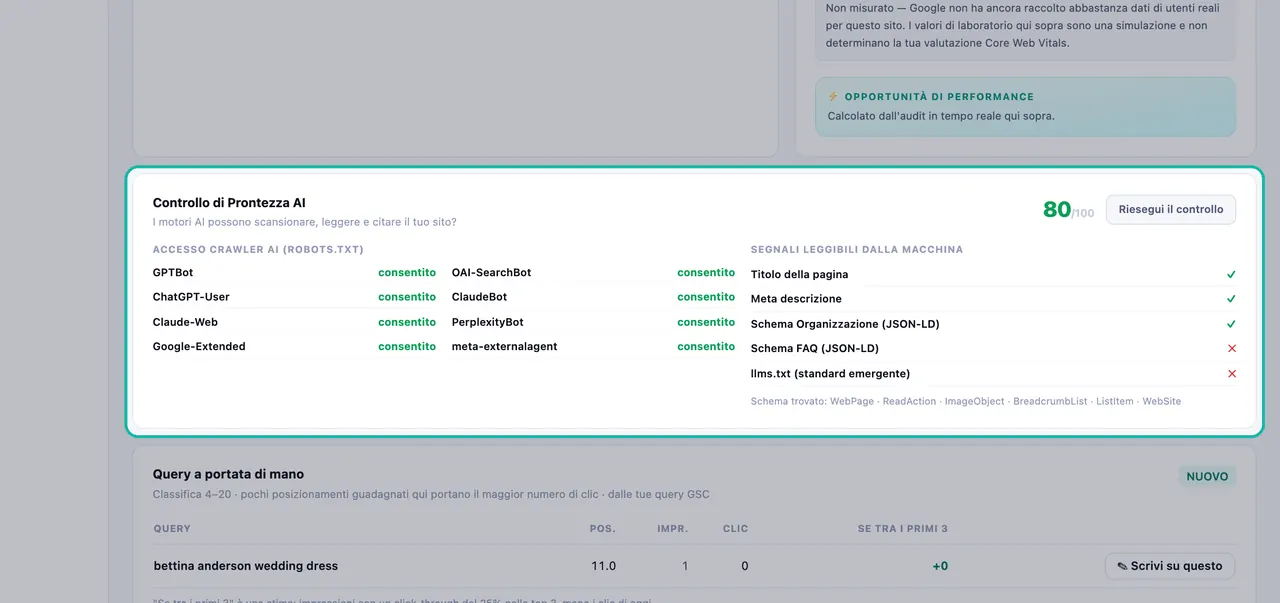
Task: Select the ClaudeBot crawler label
Action: (x=479, y=297)
